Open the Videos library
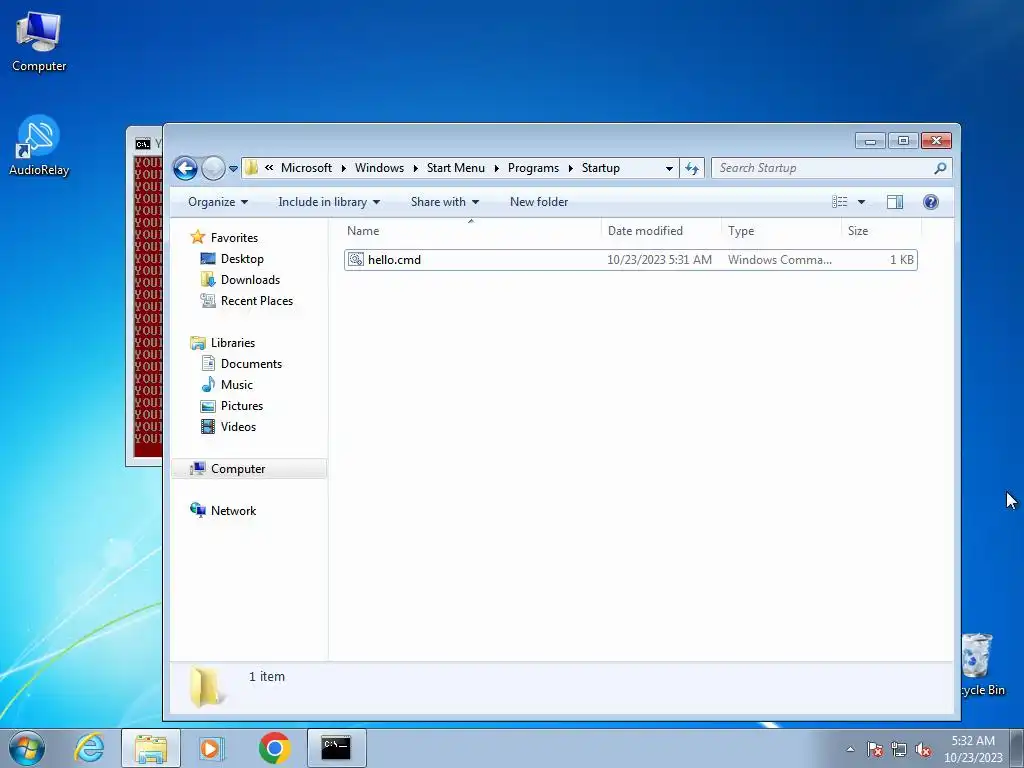This screenshot has width=1024, height=768. tap(238, 426)
